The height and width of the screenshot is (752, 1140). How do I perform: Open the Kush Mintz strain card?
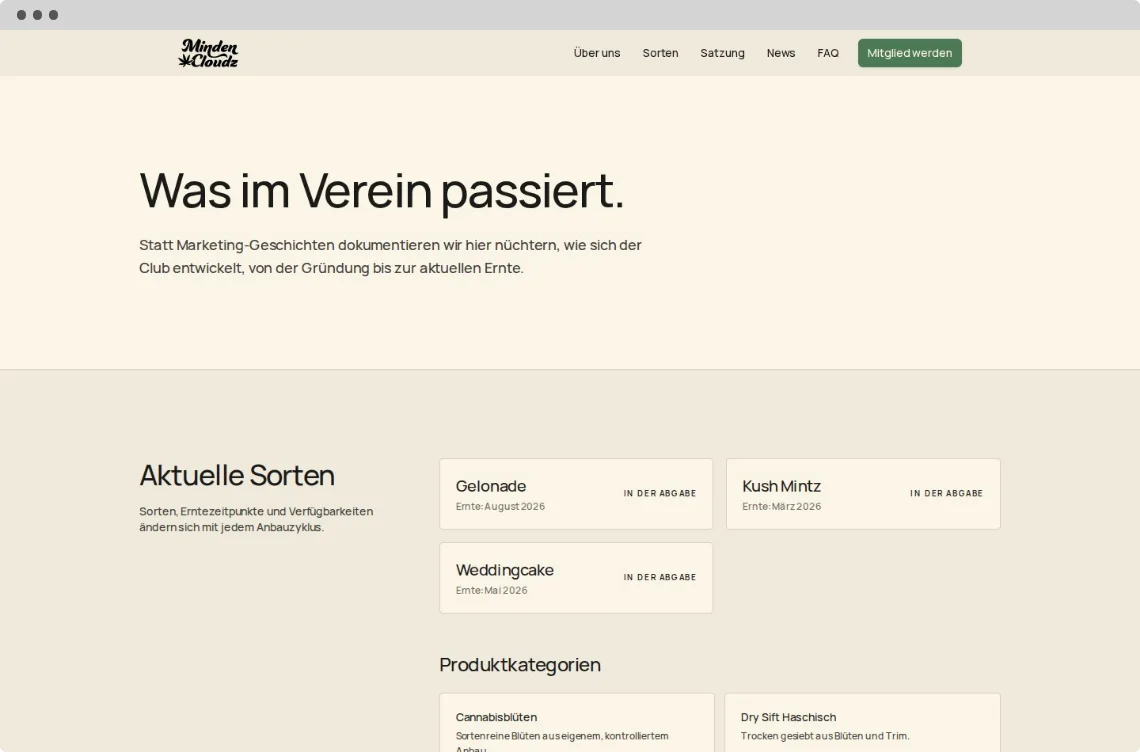point(863,494)
